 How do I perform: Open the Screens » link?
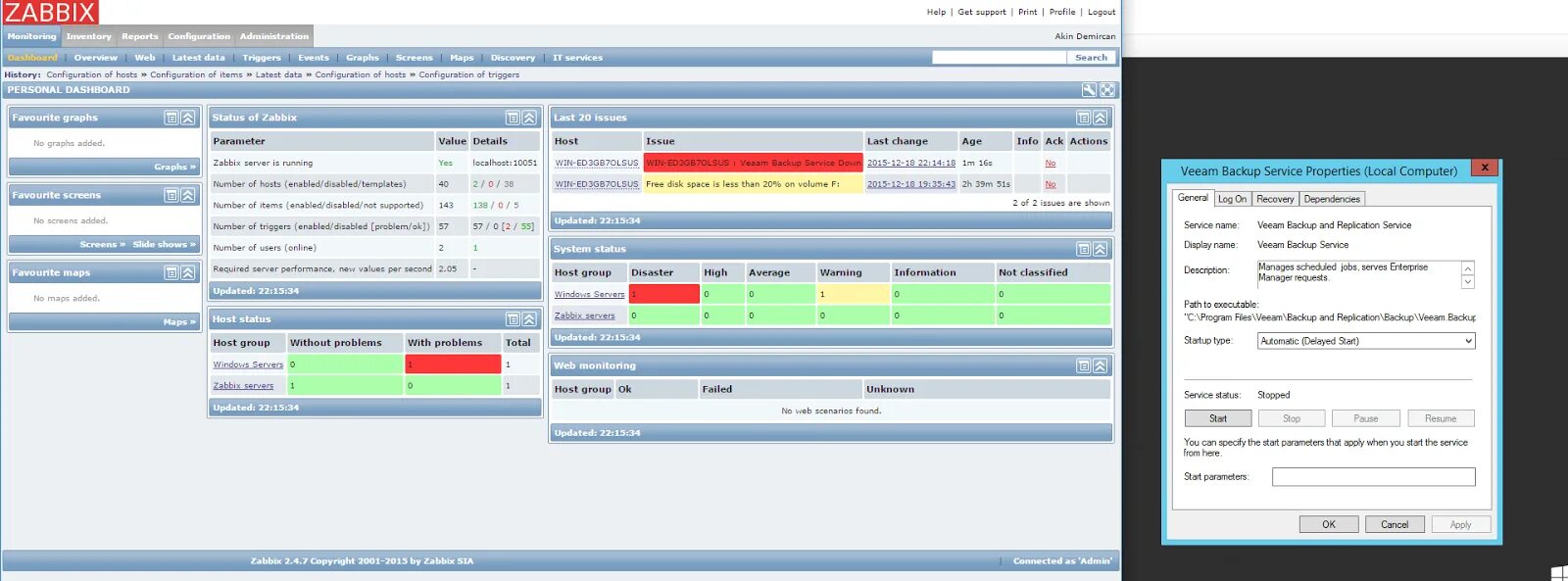(102, 244)
